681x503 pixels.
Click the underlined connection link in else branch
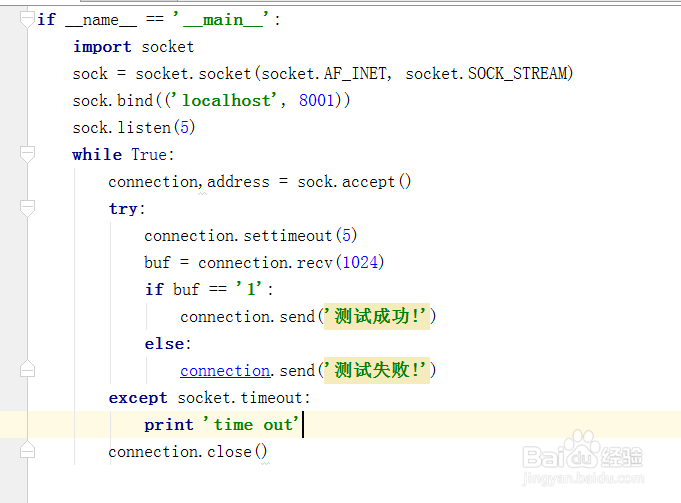coord(225,371)
